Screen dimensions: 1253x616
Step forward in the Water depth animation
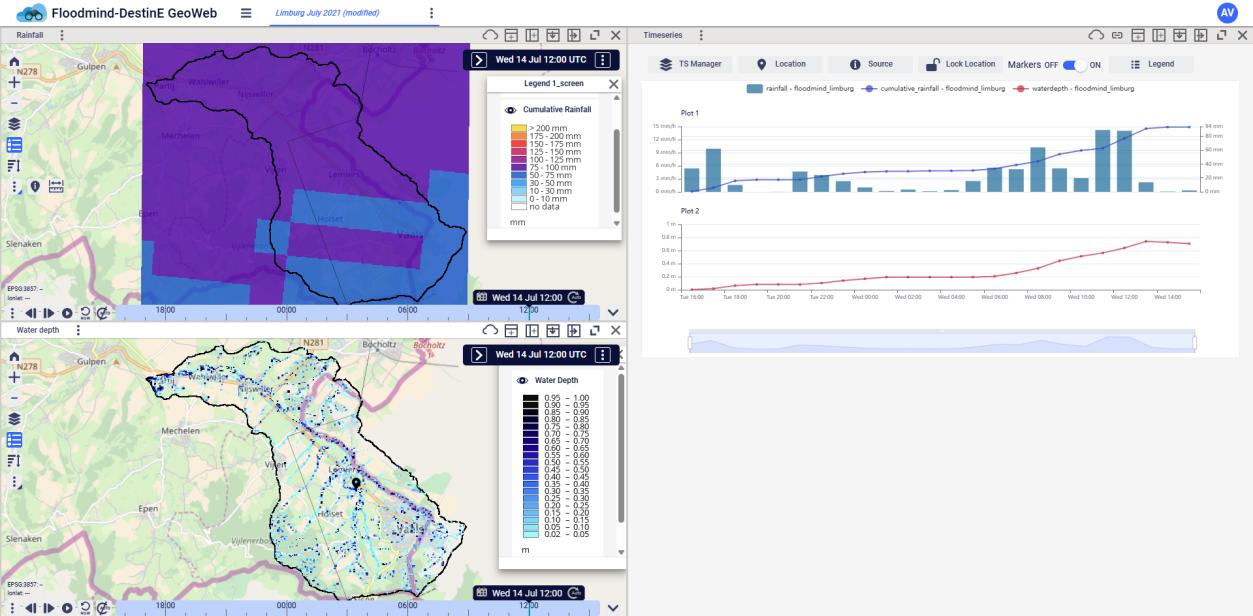(49, 608)
